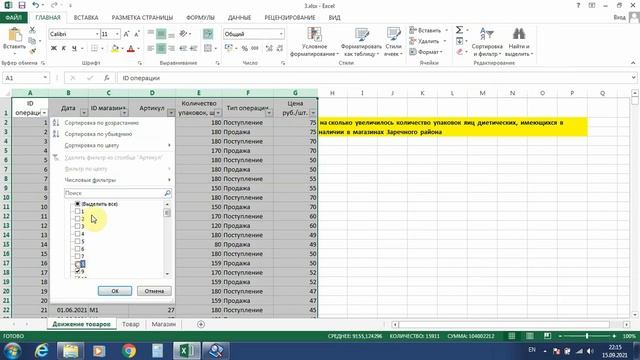
Task: Click the Paste (Вставить) clipboard icon
Action: pos(14,35)
